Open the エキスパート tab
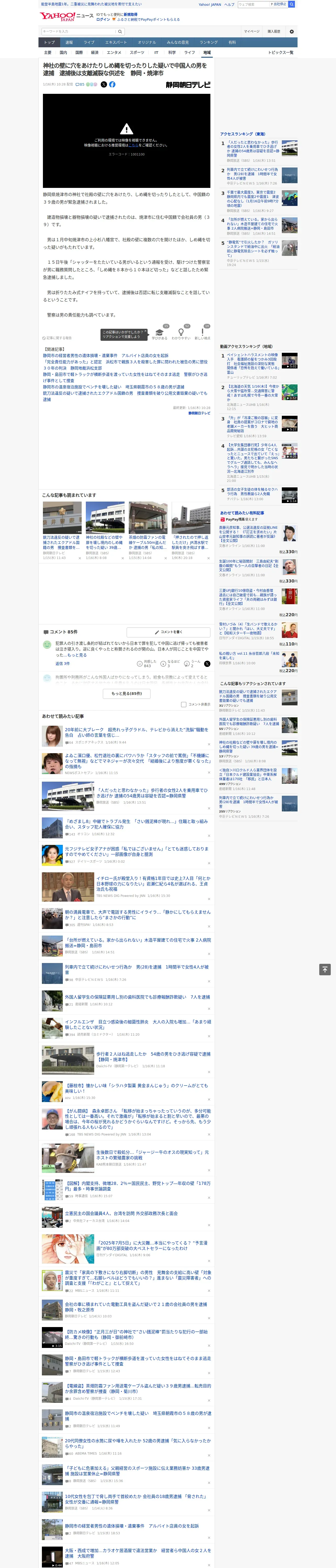 click(x=116, y=43)
